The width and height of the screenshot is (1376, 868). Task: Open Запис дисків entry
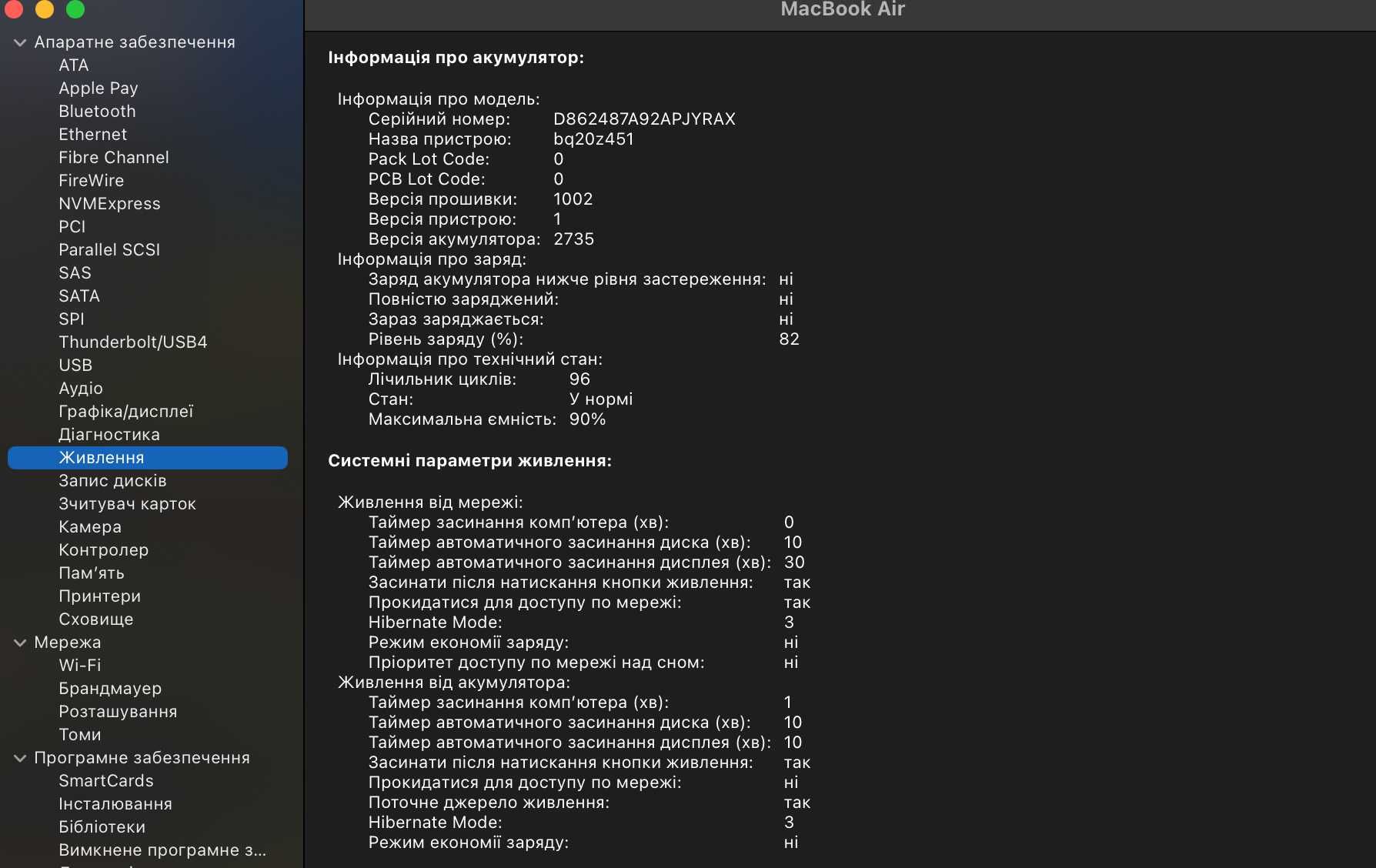click(113, 481)
